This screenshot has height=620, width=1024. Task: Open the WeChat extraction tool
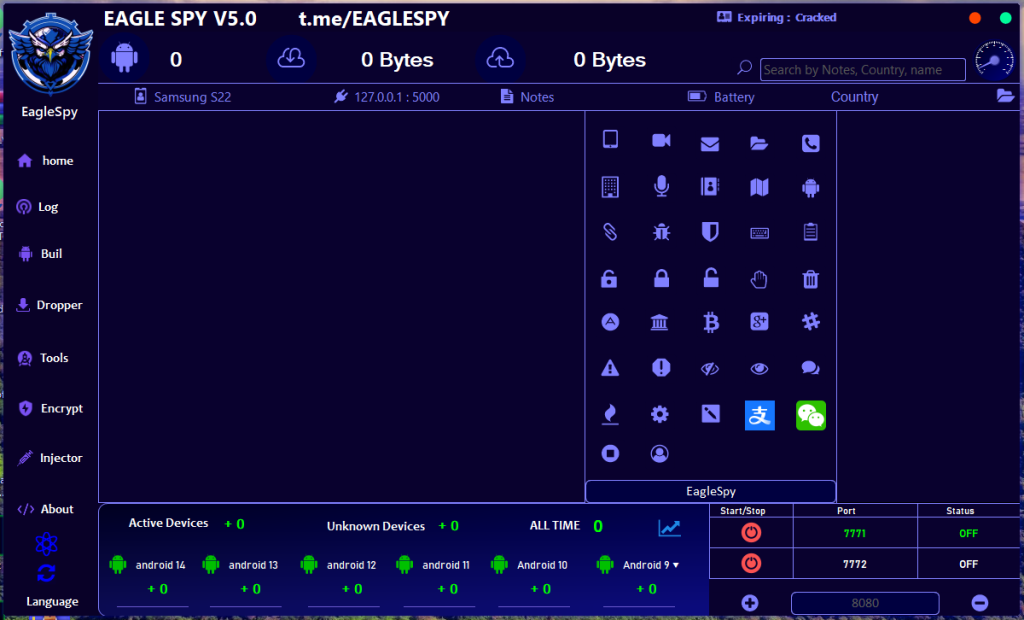pos(810,414)
